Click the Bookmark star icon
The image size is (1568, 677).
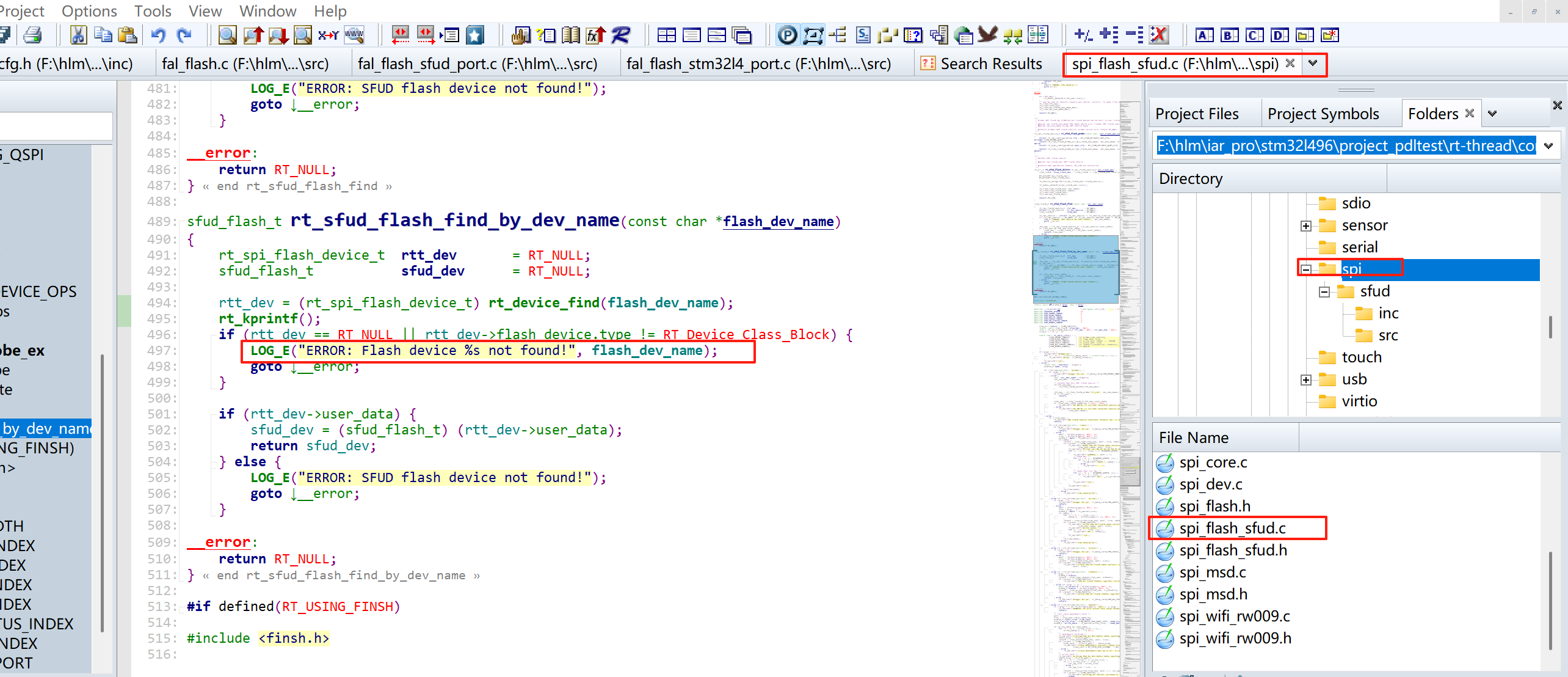point(475,35)
